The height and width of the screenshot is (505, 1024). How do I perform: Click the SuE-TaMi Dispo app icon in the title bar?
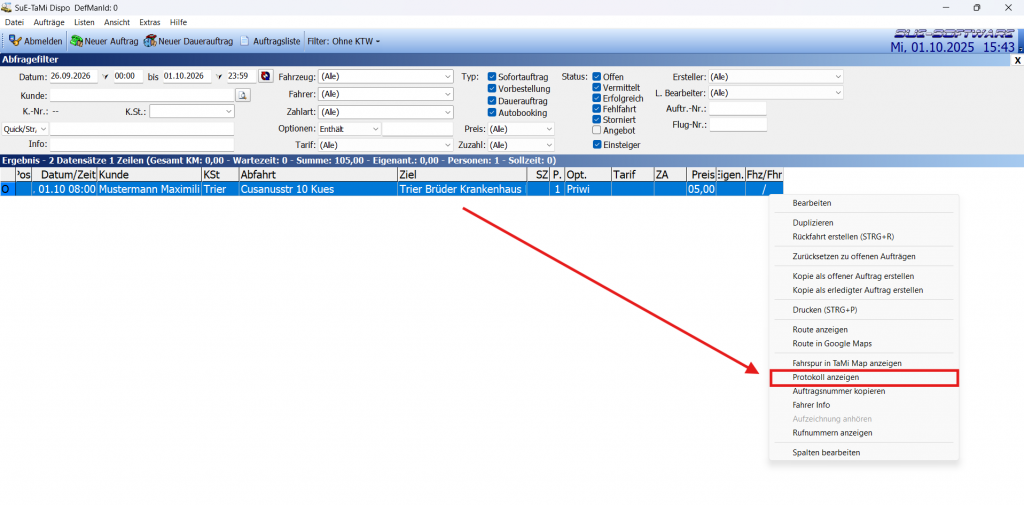coord(8,7)
